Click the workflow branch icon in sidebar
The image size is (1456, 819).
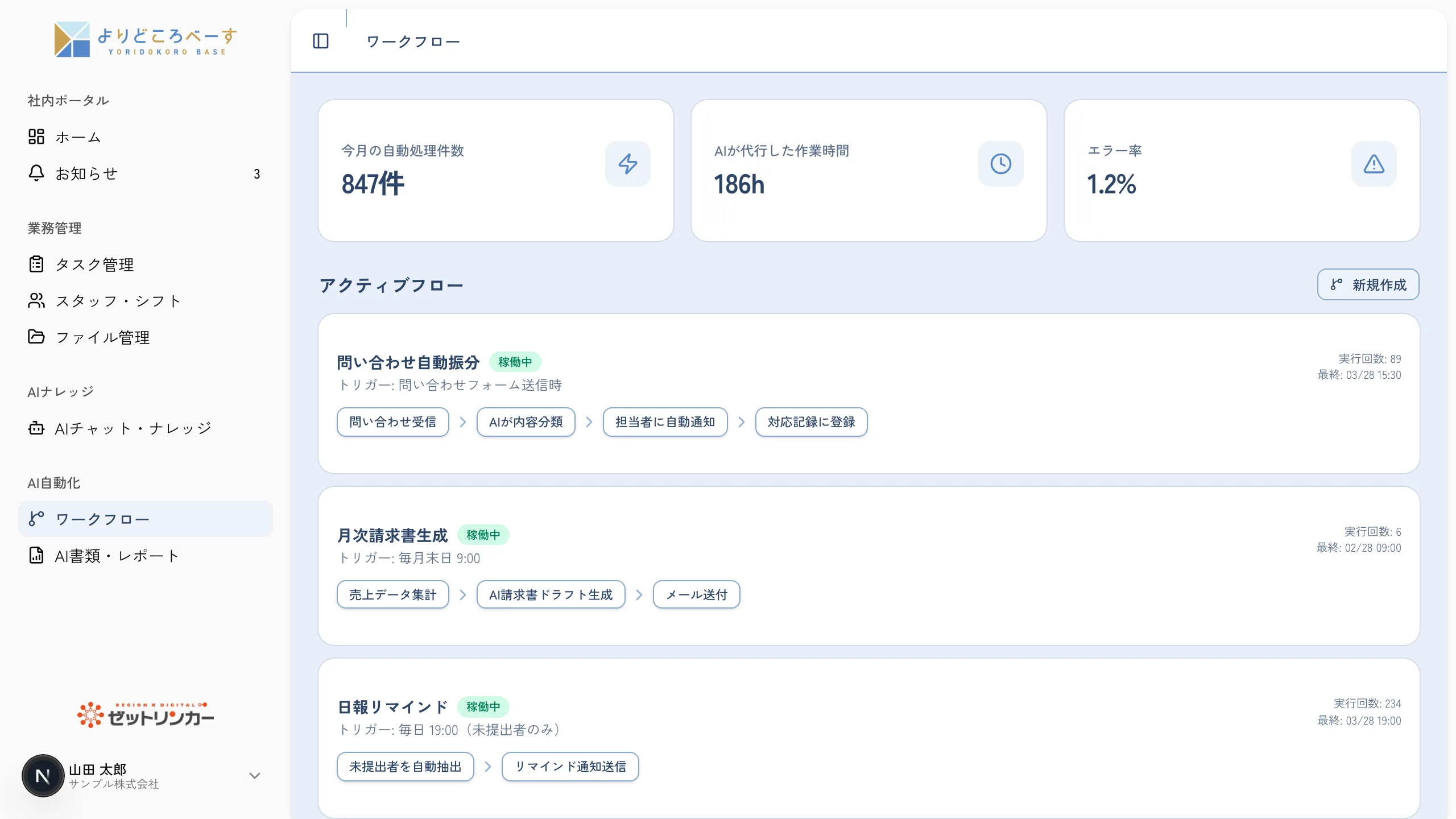36,519
